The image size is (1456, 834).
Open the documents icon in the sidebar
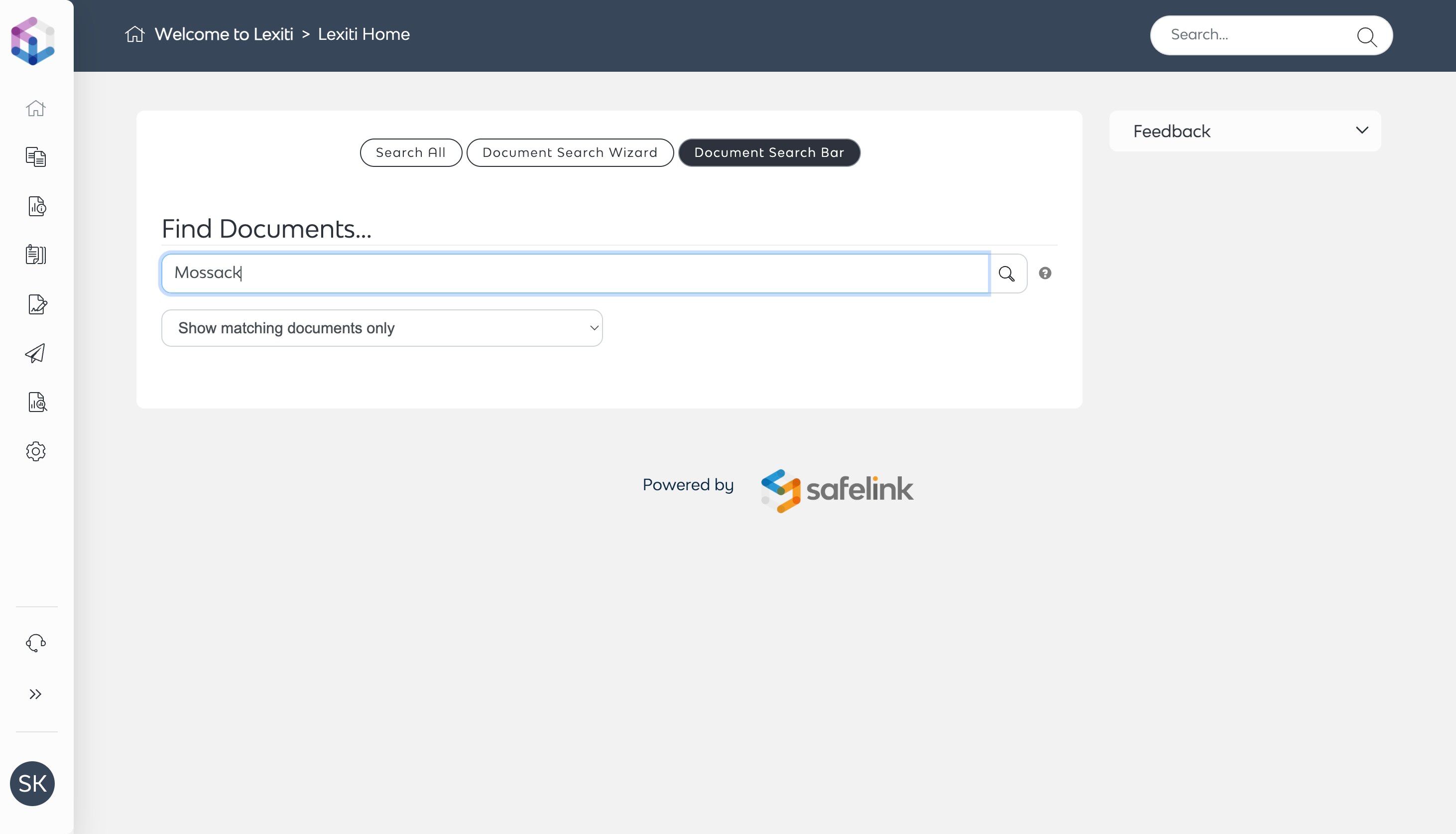tap(35, 156)
